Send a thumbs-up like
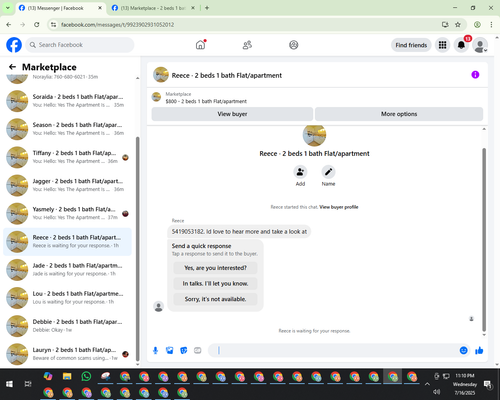The width and height of the screenshot is (500, 400). [x=479, y=350]
